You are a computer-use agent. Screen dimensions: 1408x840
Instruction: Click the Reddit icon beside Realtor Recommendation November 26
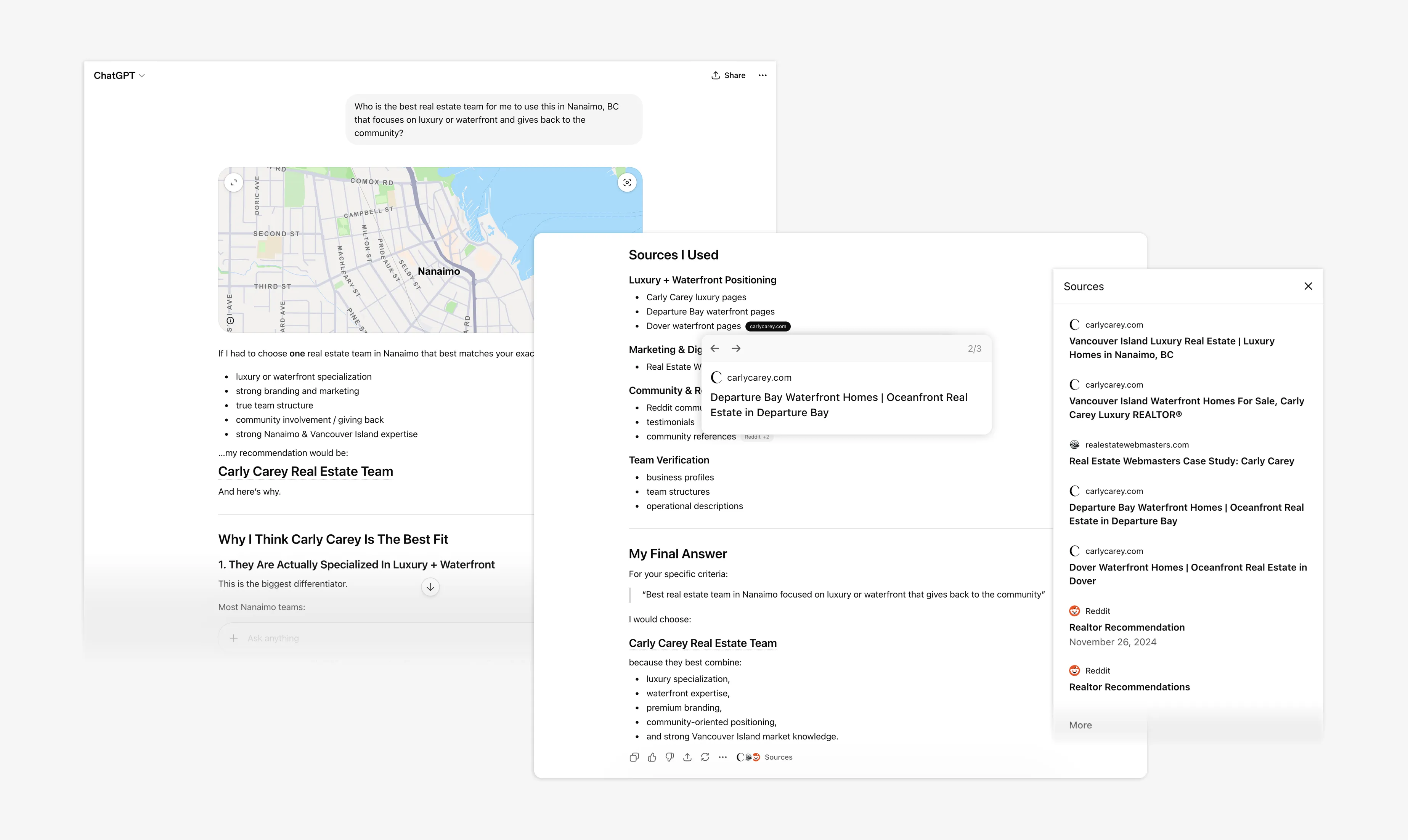tap(1074, 611)
